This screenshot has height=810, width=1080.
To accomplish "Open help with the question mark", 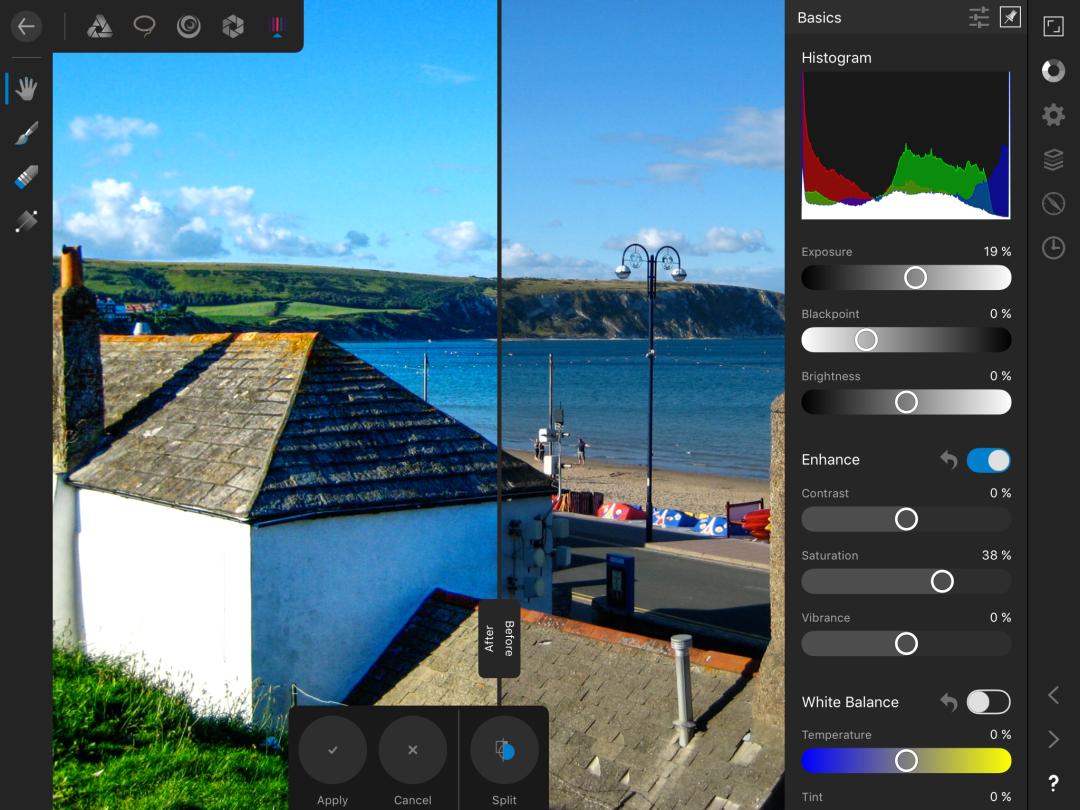I will [1053, 783].
